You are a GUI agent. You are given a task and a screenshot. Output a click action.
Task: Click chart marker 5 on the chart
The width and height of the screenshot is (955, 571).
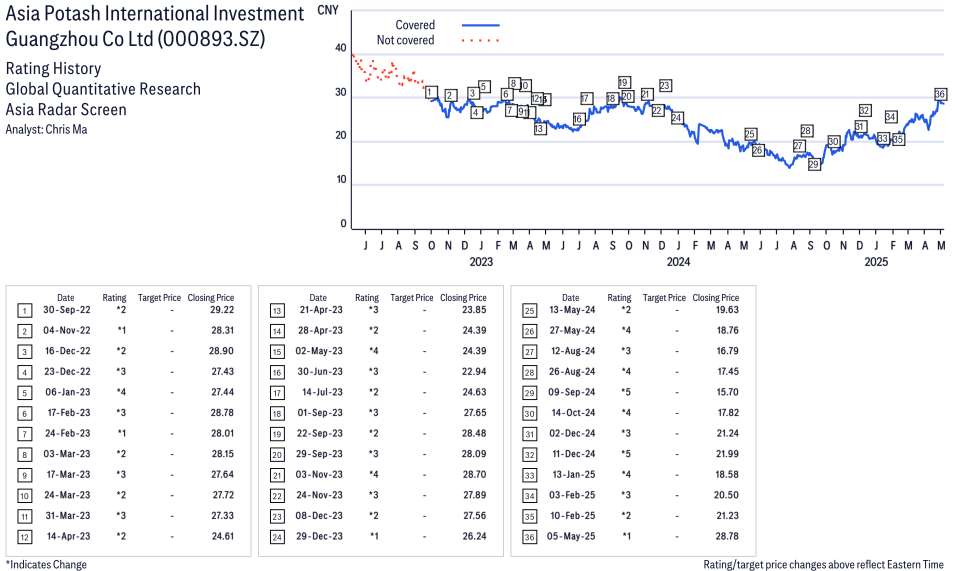point(484,86)
